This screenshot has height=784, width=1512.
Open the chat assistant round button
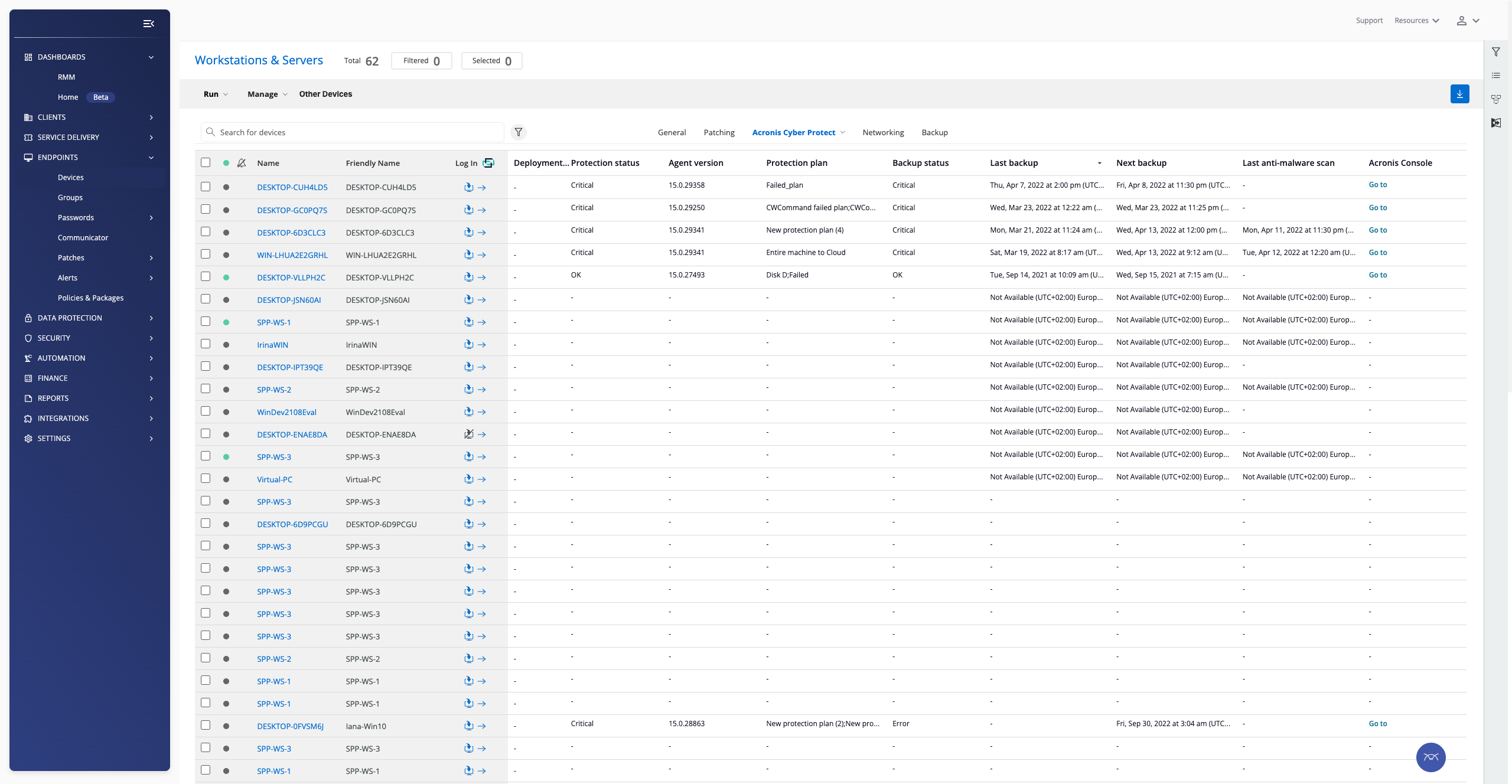[x=1430, y=757]
